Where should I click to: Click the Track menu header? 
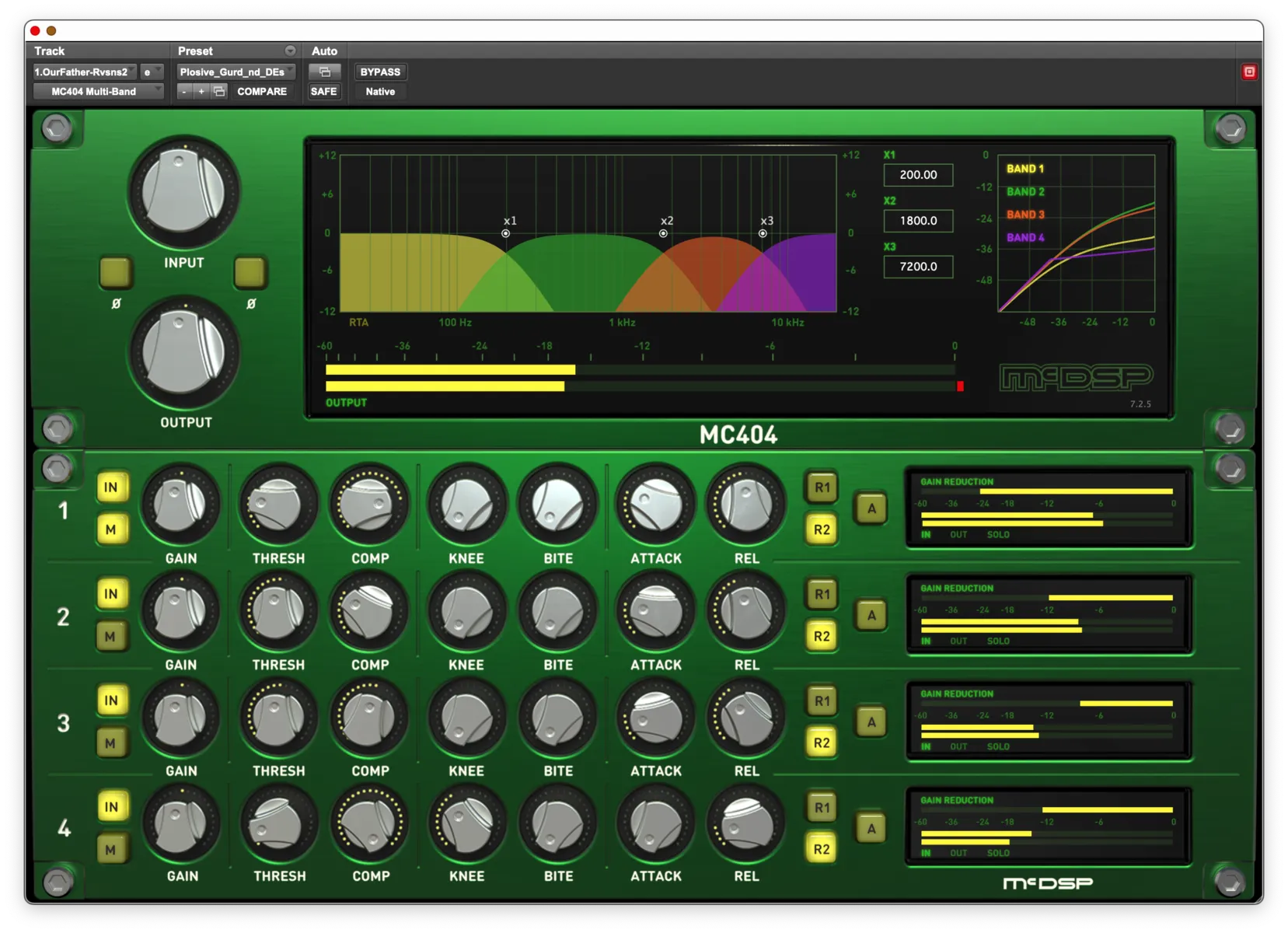48,51
